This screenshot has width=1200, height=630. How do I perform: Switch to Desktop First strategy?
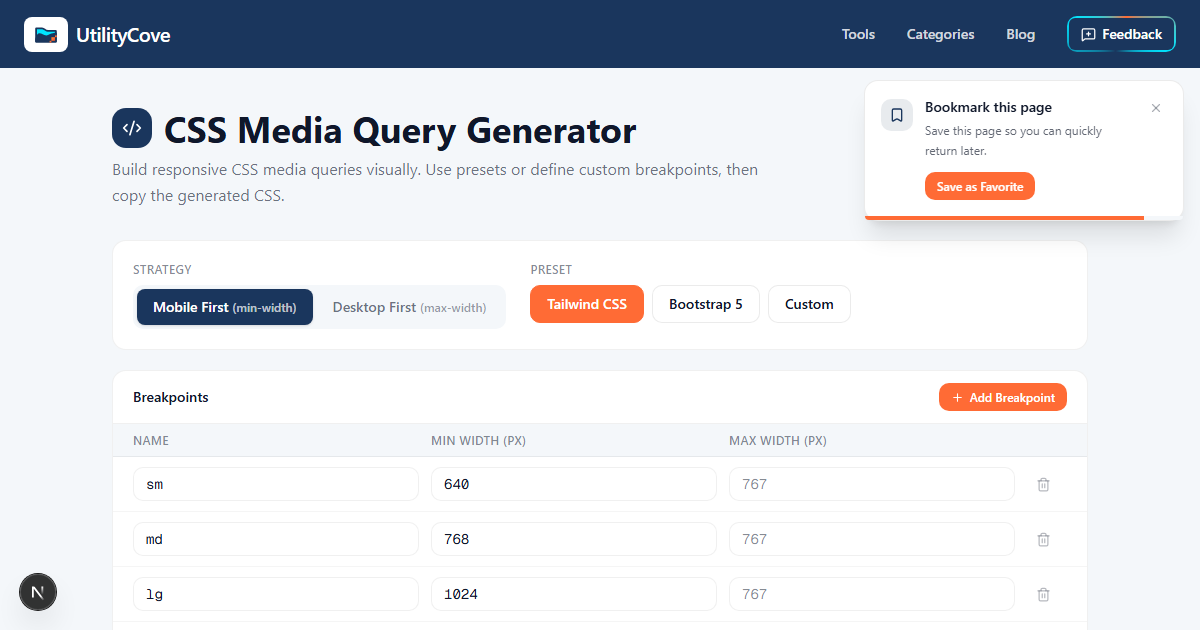point(409,307)
